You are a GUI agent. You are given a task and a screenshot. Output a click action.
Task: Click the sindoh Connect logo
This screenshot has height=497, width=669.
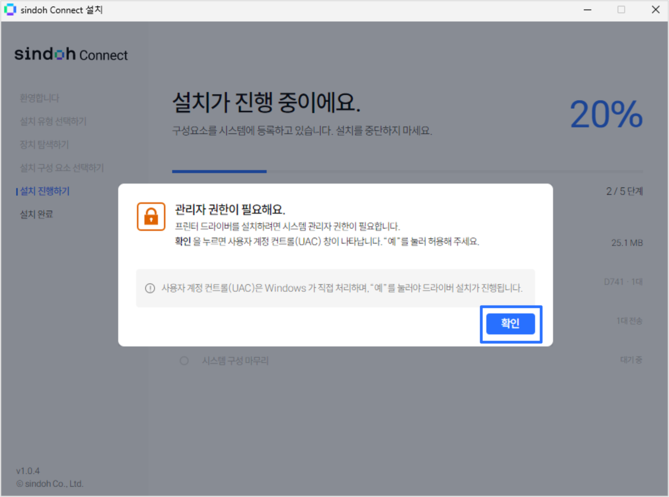[71, 54]
